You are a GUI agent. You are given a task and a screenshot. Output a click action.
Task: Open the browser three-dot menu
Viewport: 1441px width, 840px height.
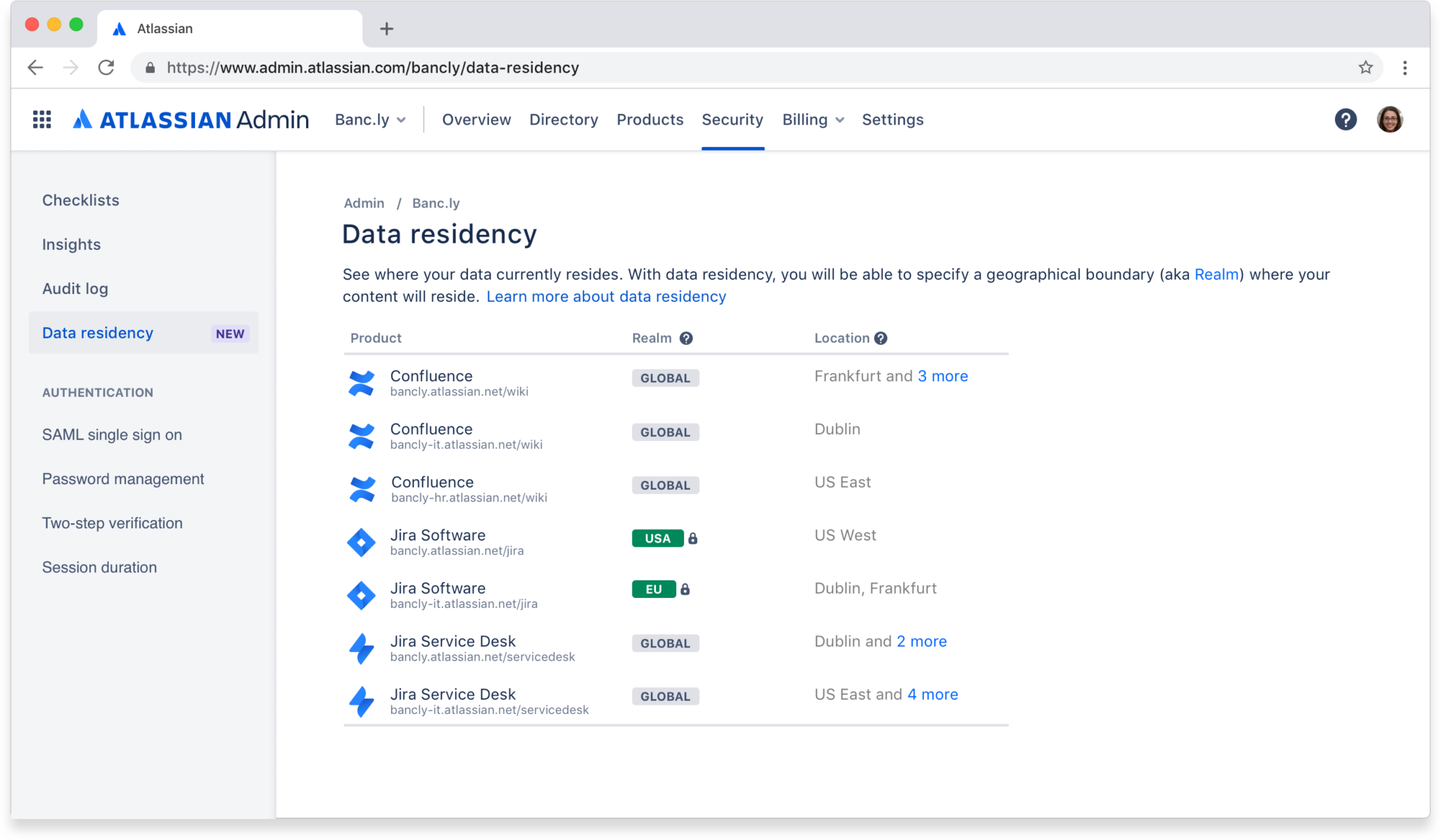point(1404,68)
